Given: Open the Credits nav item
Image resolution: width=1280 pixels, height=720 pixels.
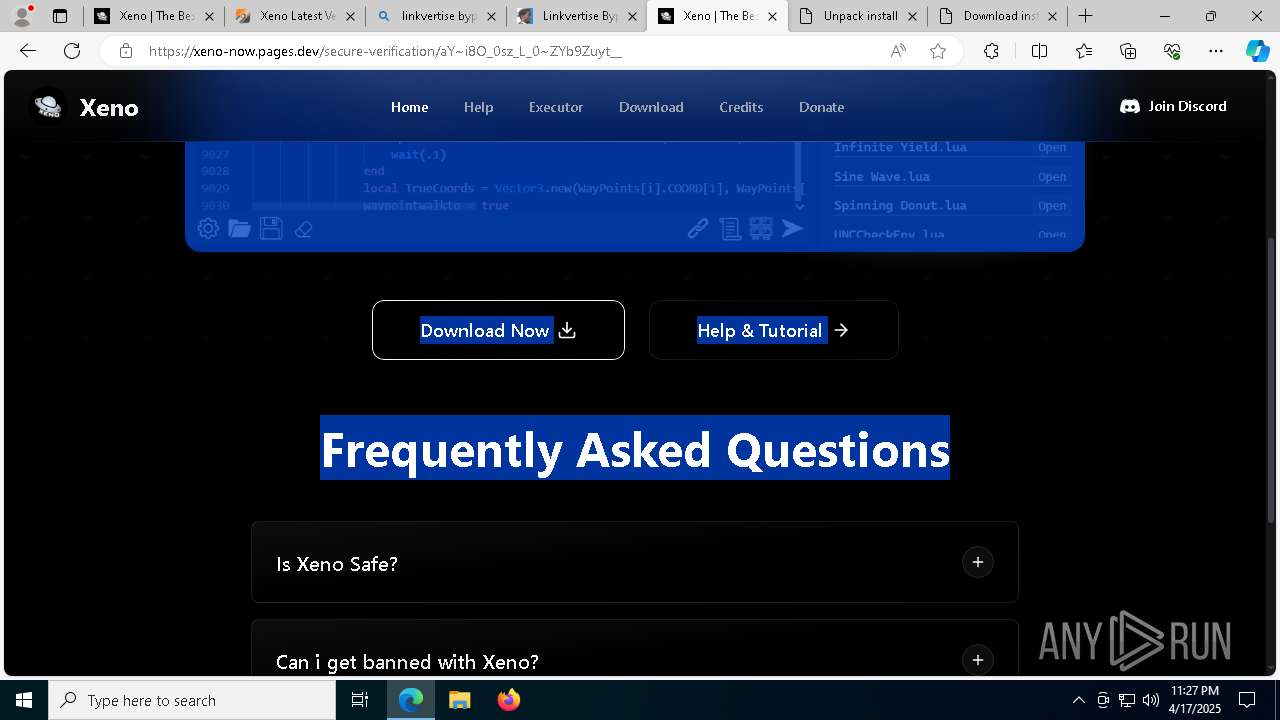Looking at the screenshot, I should [741, 107].
